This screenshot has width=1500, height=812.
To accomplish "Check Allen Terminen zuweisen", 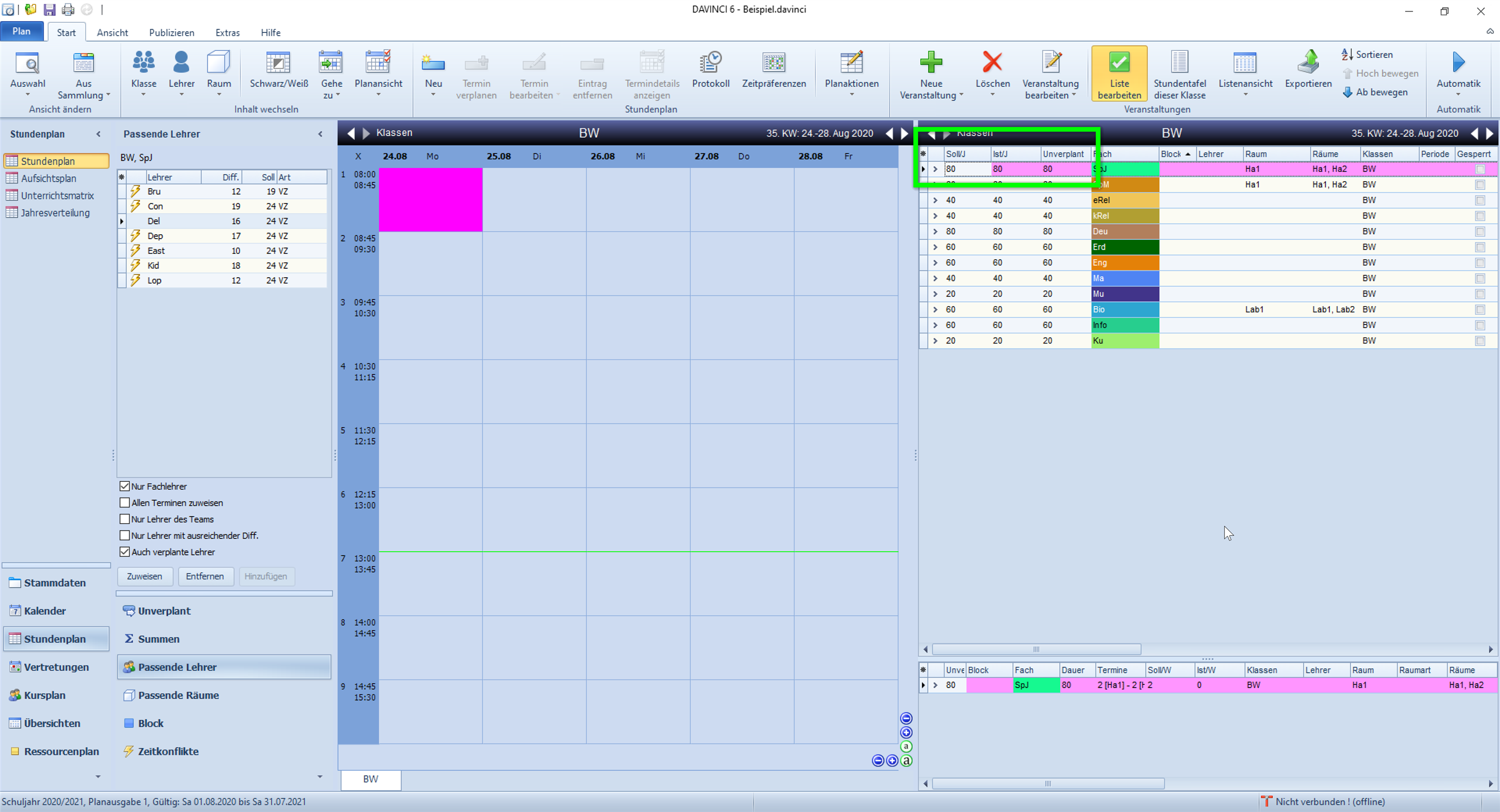I will (x=124, y=502).
